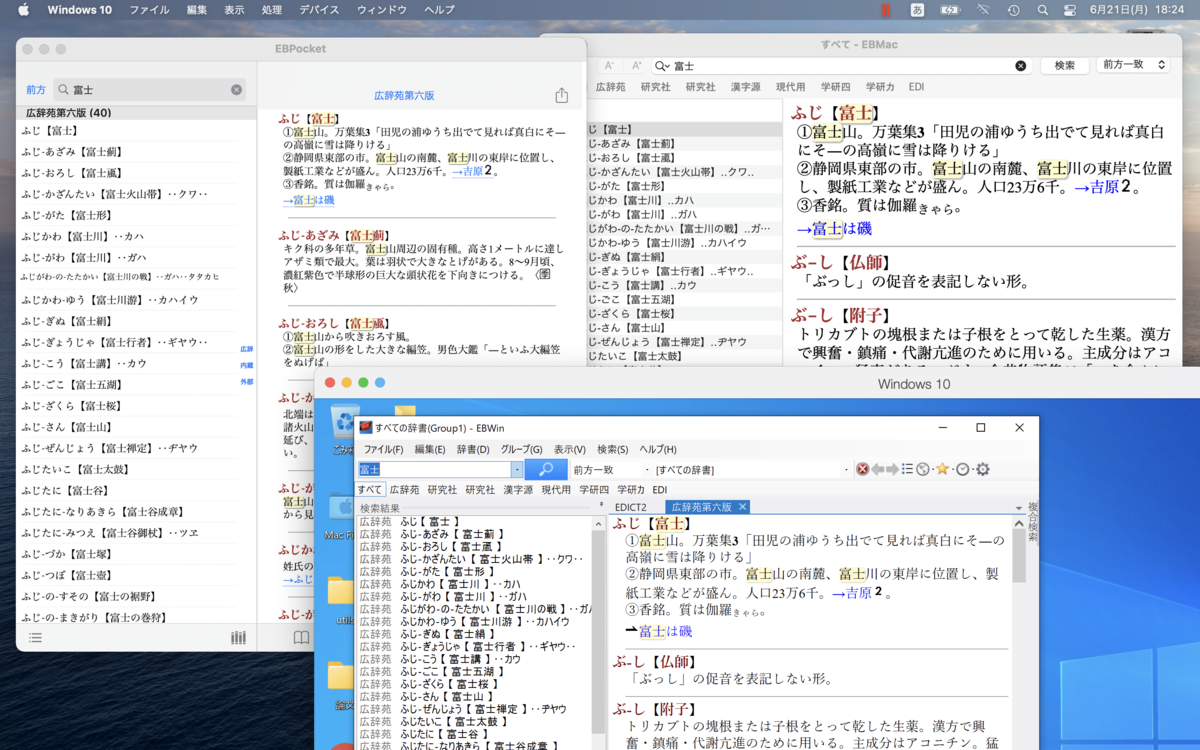Select the 学研四 tab in EBMac
This screenshot has width=1200, height=750.
coord(836,87)
